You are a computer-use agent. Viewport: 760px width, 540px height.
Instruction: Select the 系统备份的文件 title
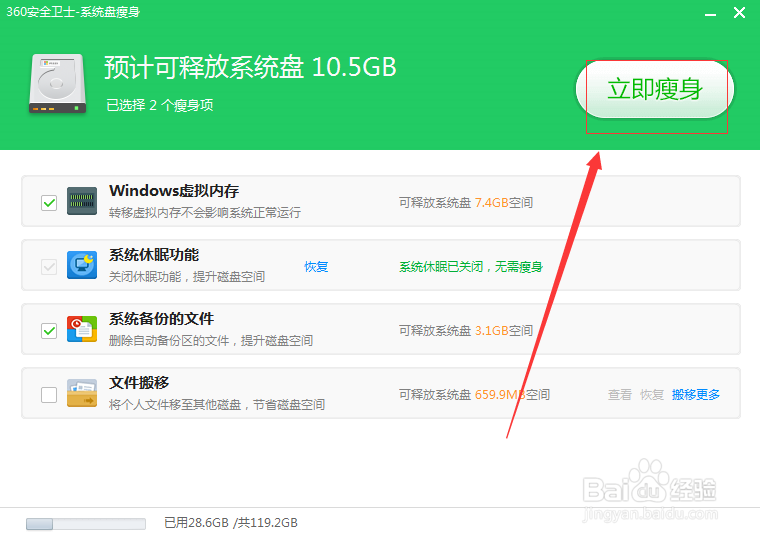[161, 318]
